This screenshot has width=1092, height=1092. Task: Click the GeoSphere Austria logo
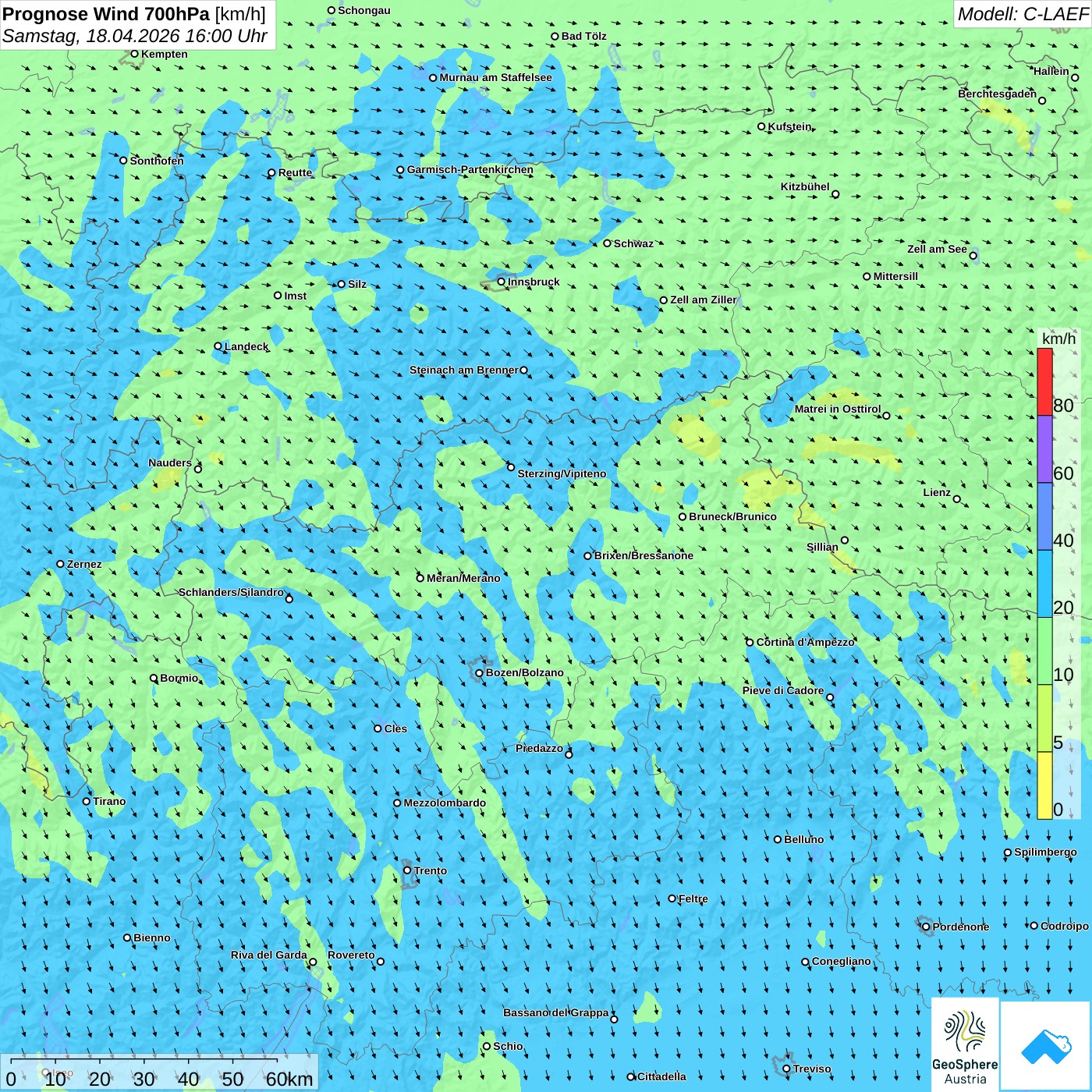pos(965,1044)
